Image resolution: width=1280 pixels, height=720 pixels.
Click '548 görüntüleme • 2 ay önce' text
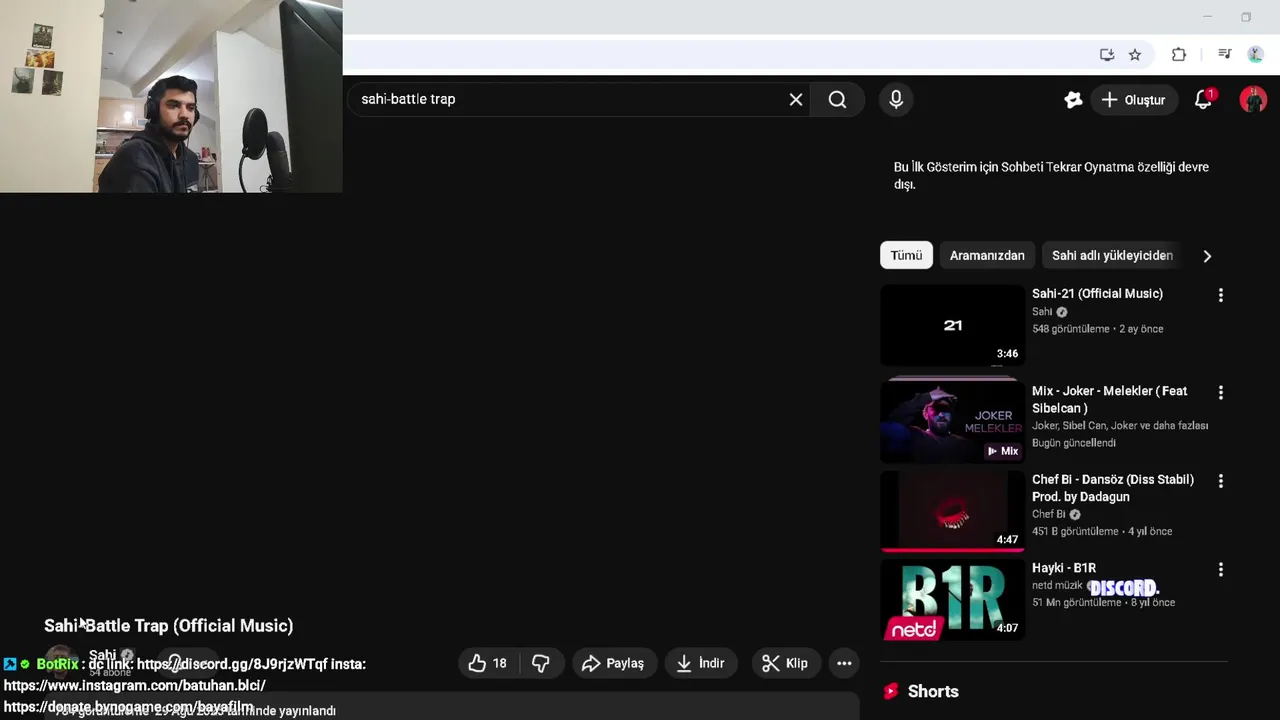coord(1097,329)
